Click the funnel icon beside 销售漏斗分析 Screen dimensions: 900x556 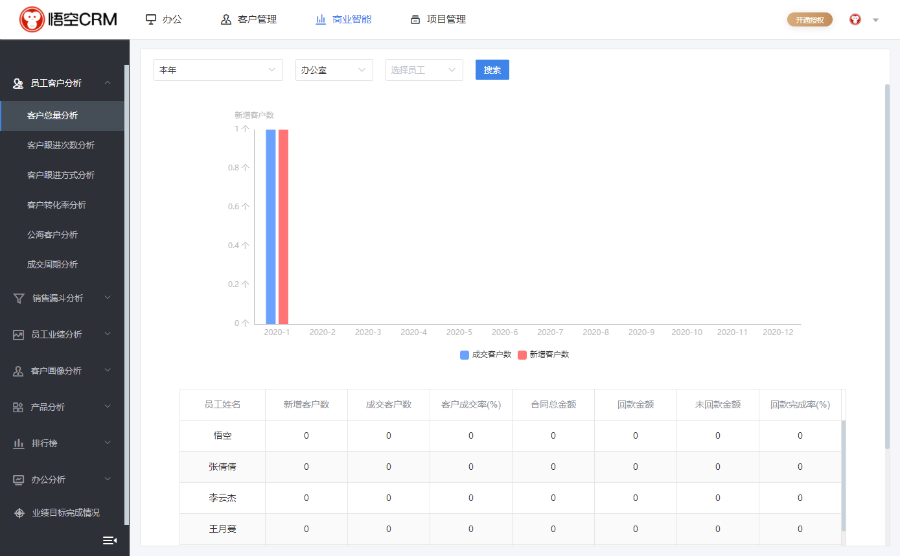tap(18, 298)
